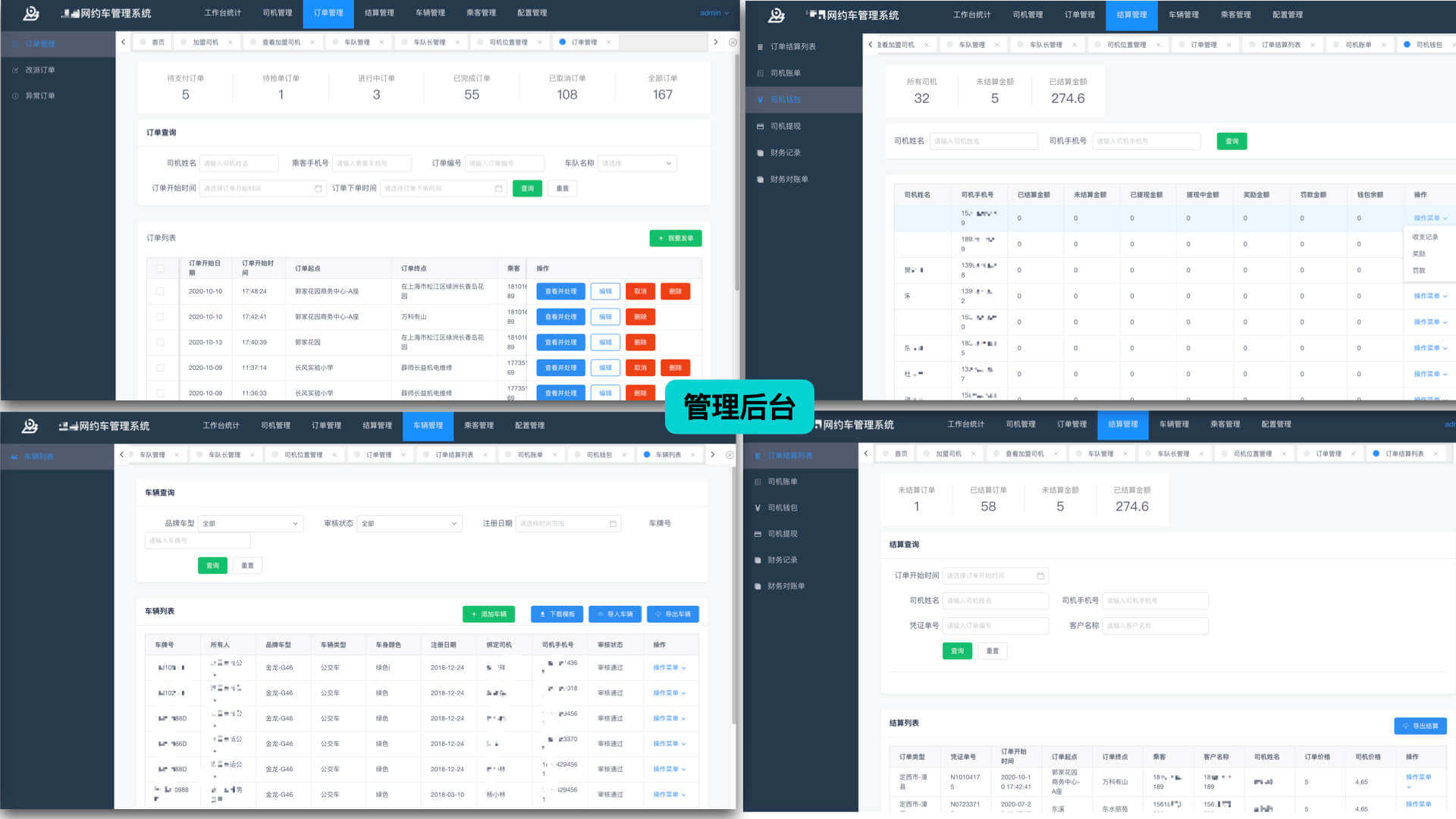Click the system logo icon in 订单管理 window
1456x819 pixels.
[31, 13]
